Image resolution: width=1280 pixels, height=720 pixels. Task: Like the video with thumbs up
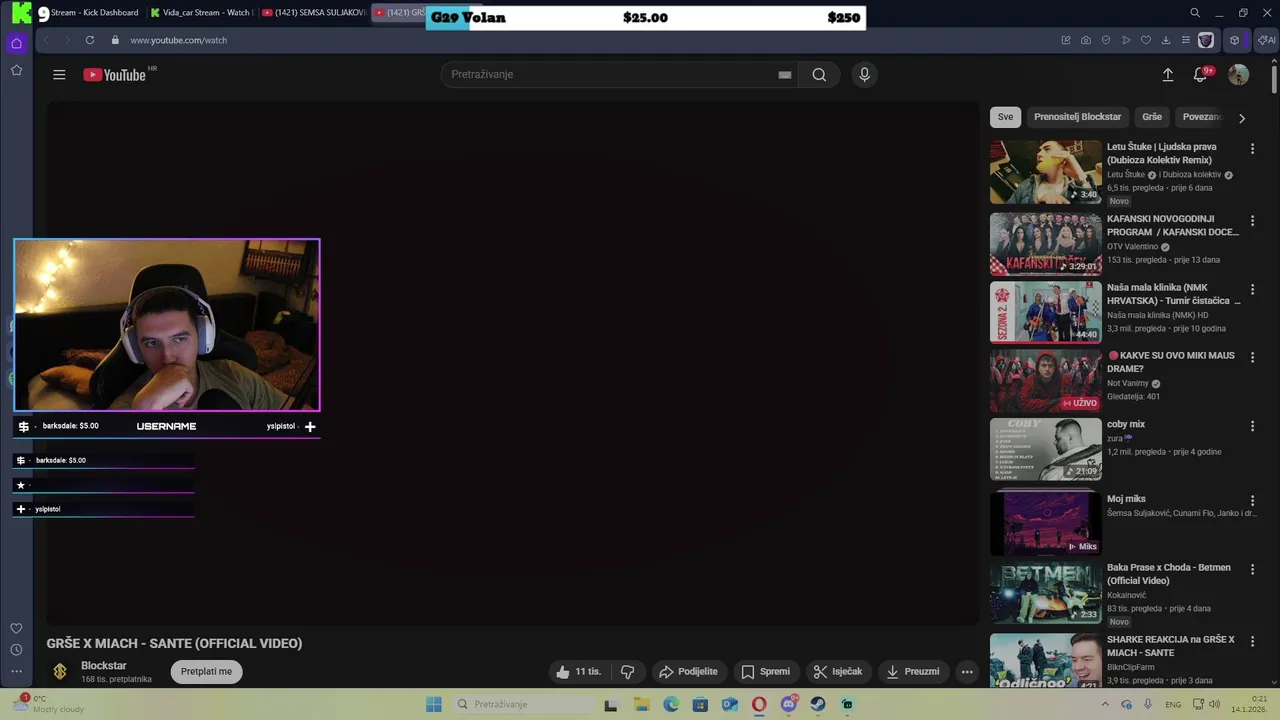578,671
